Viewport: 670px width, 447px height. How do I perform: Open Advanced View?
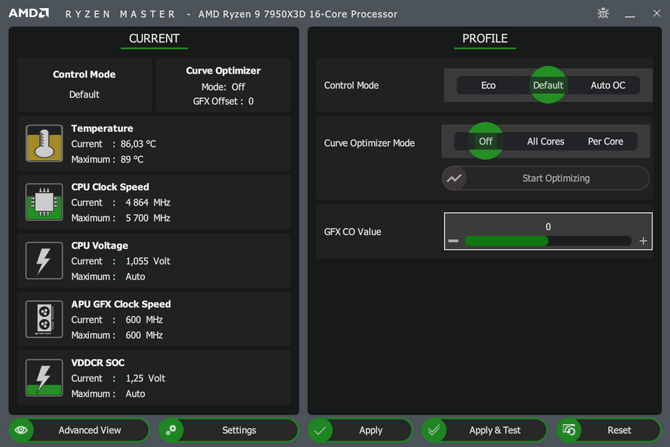[79, 430]
